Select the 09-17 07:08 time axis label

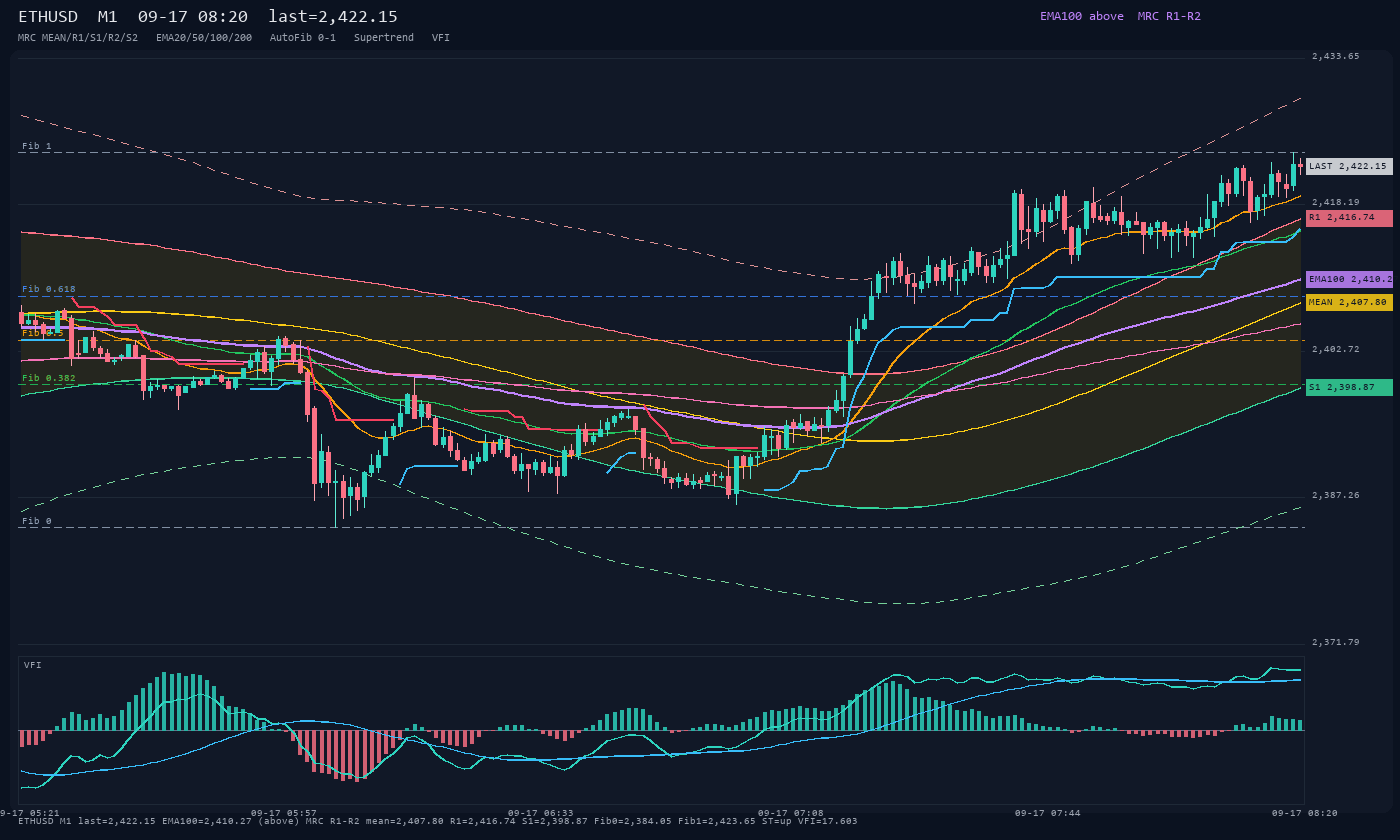click(x=791, y=813)
